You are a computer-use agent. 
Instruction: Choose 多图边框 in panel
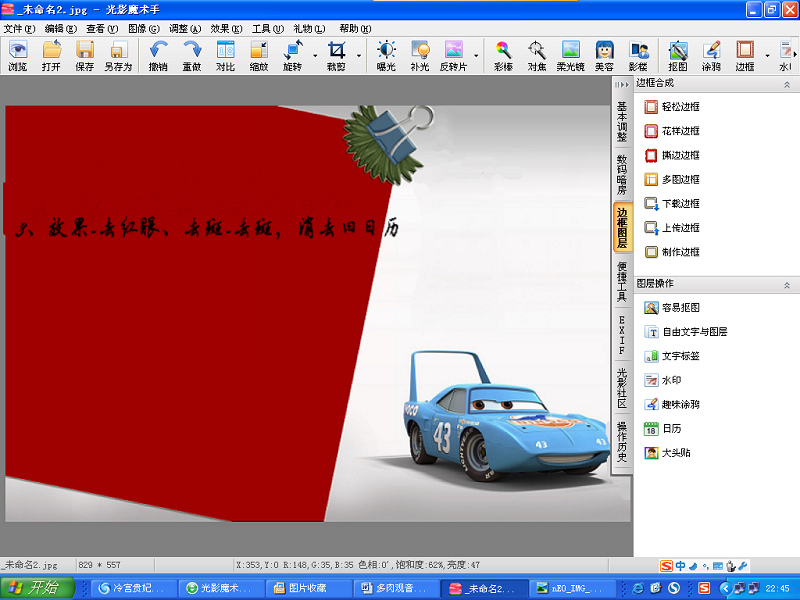click(672, 180)
